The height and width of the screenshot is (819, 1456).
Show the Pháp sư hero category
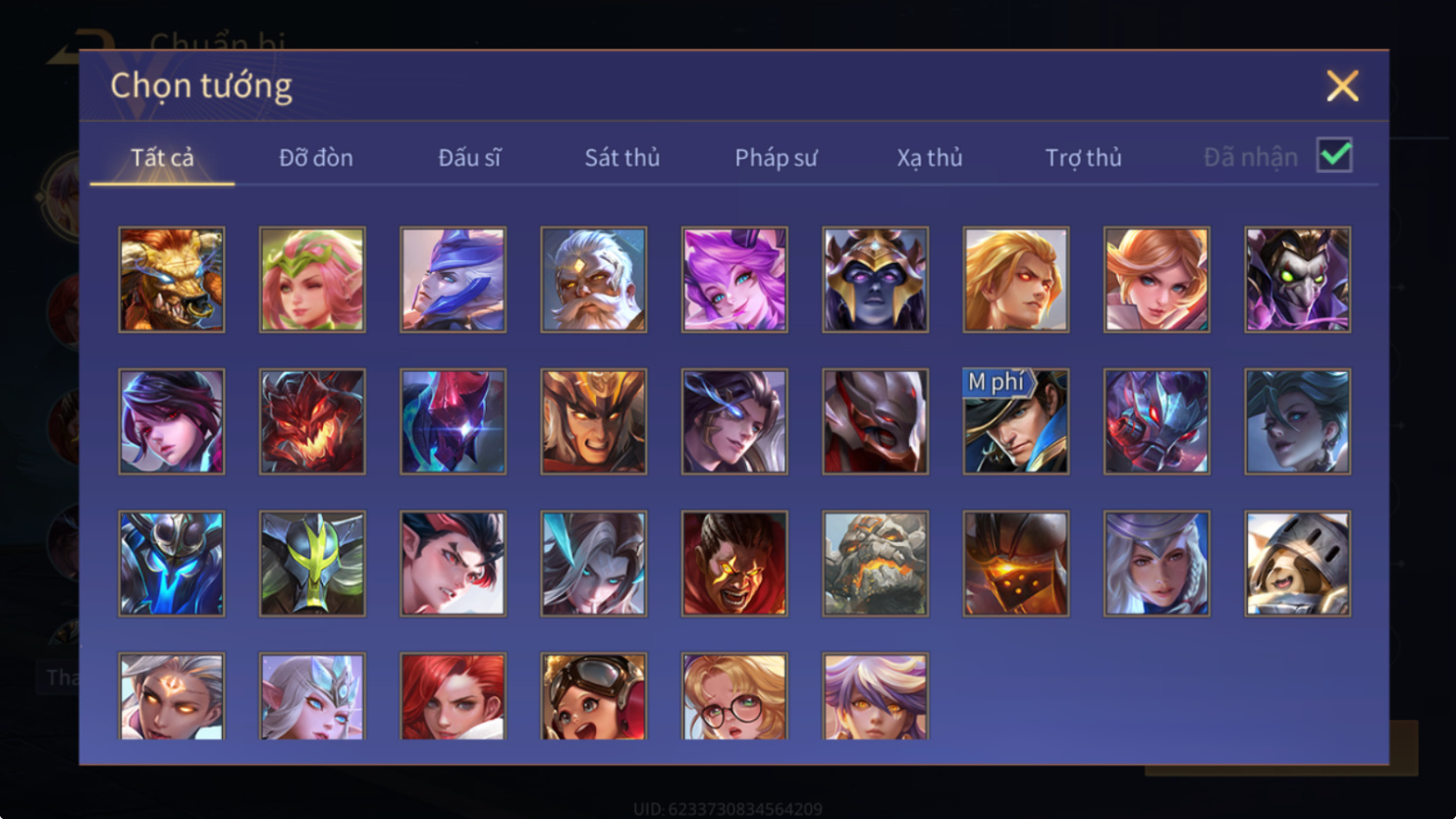pos(776,157)
